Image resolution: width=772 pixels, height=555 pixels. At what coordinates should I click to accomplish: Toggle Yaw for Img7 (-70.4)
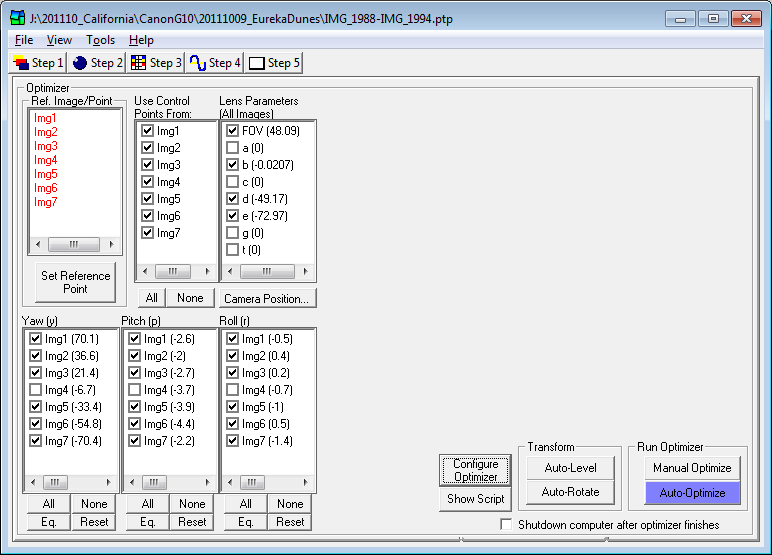click(35, 441)
